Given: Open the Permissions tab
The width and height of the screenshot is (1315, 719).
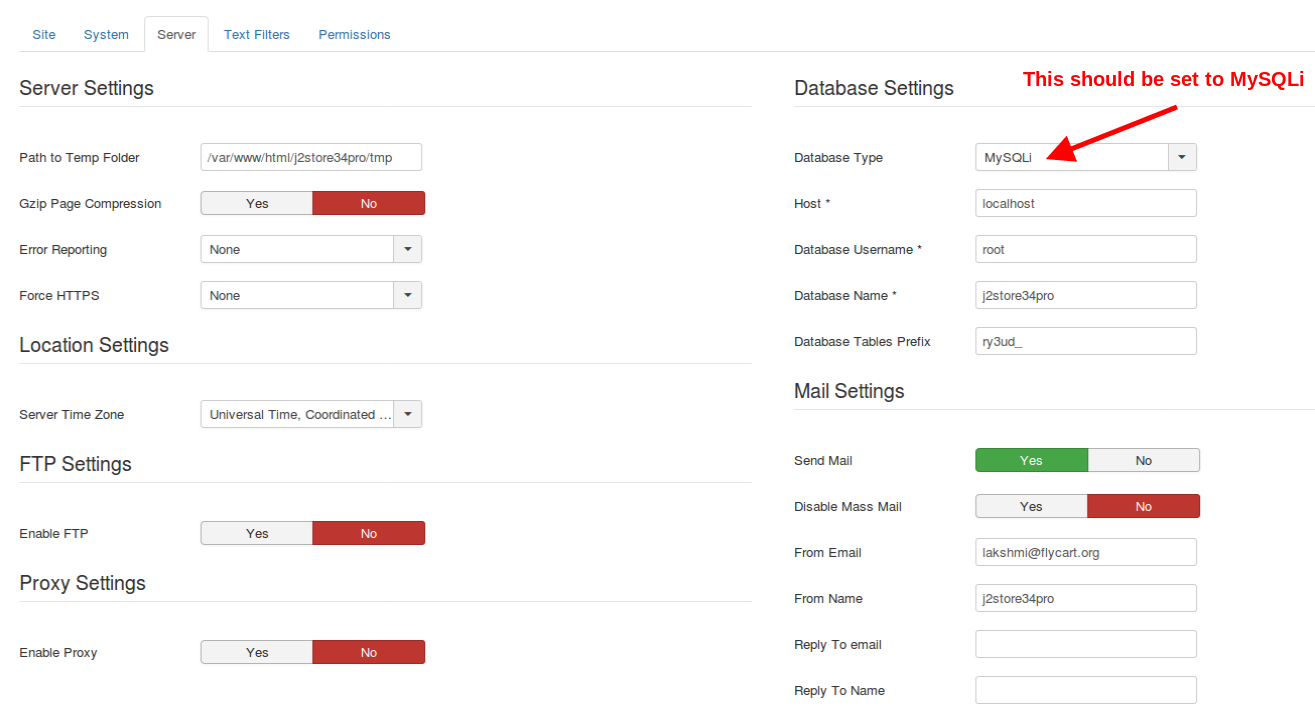Looking at the screenshot, I should coord(354,34).
